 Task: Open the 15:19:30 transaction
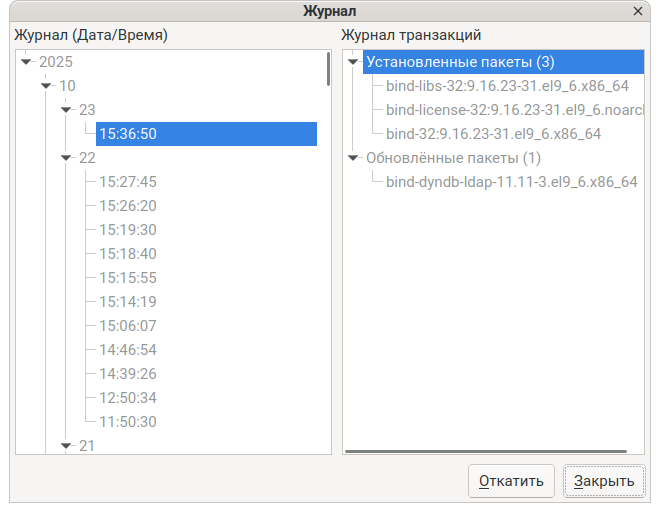click(128, 230)
